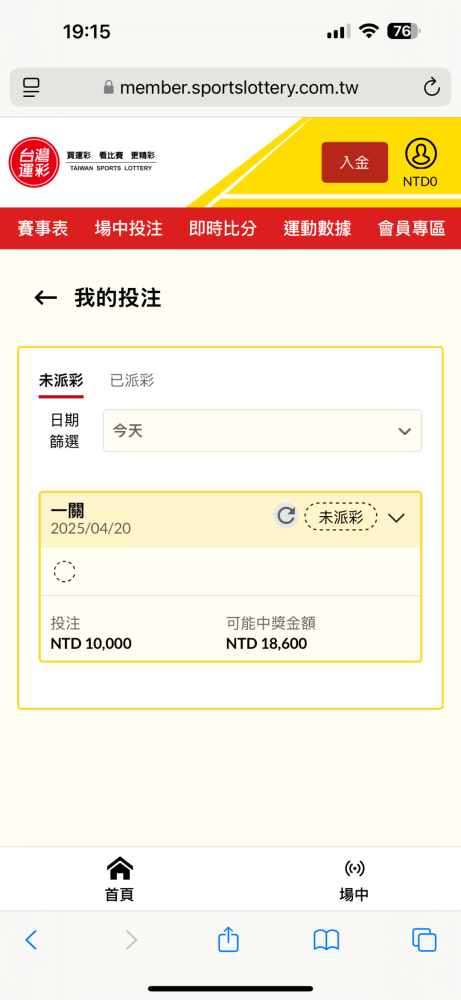Viewport: 461px width, 1000px height.
Task: Navigate back with Safari's back chevron
Action: tap(31, 939)
